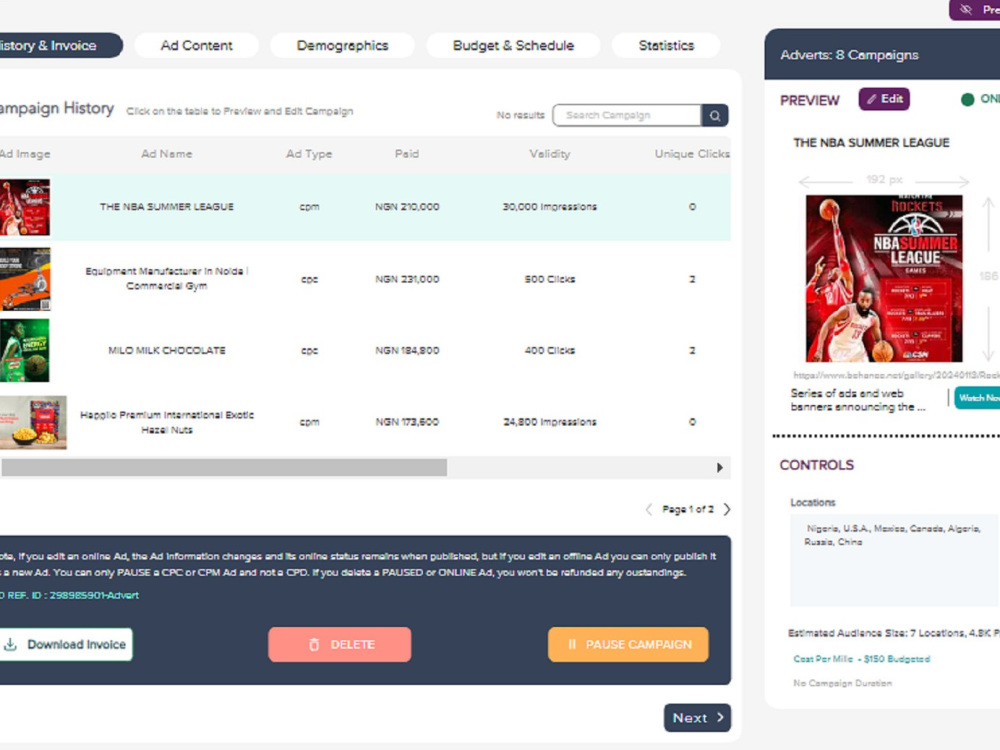Screen dimensions: 1000x750
Task: Click MILO MILK CHOCOLATE ad name
Action: pos(166,351)
